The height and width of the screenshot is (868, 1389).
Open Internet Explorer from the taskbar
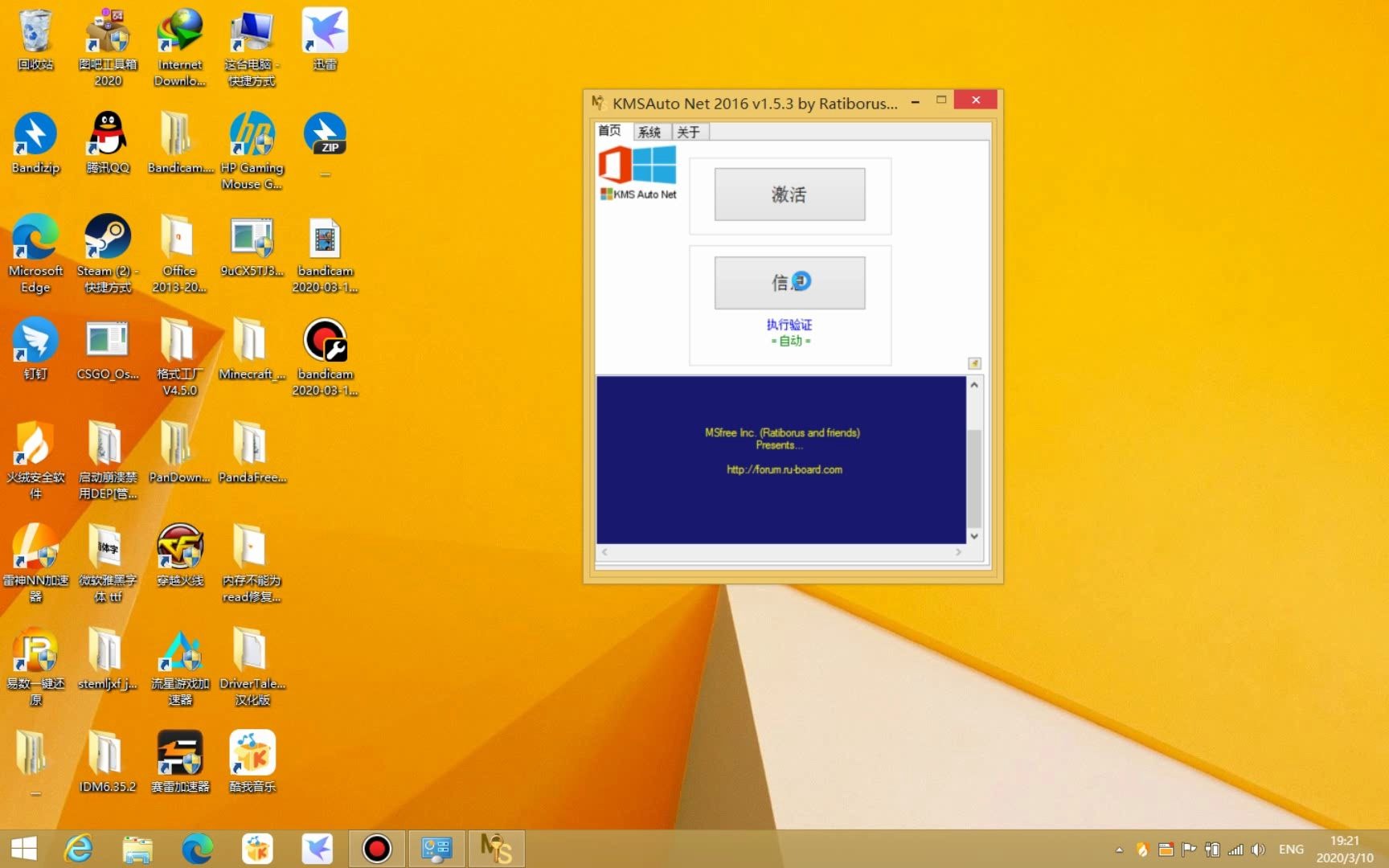(x=79, y=849)
